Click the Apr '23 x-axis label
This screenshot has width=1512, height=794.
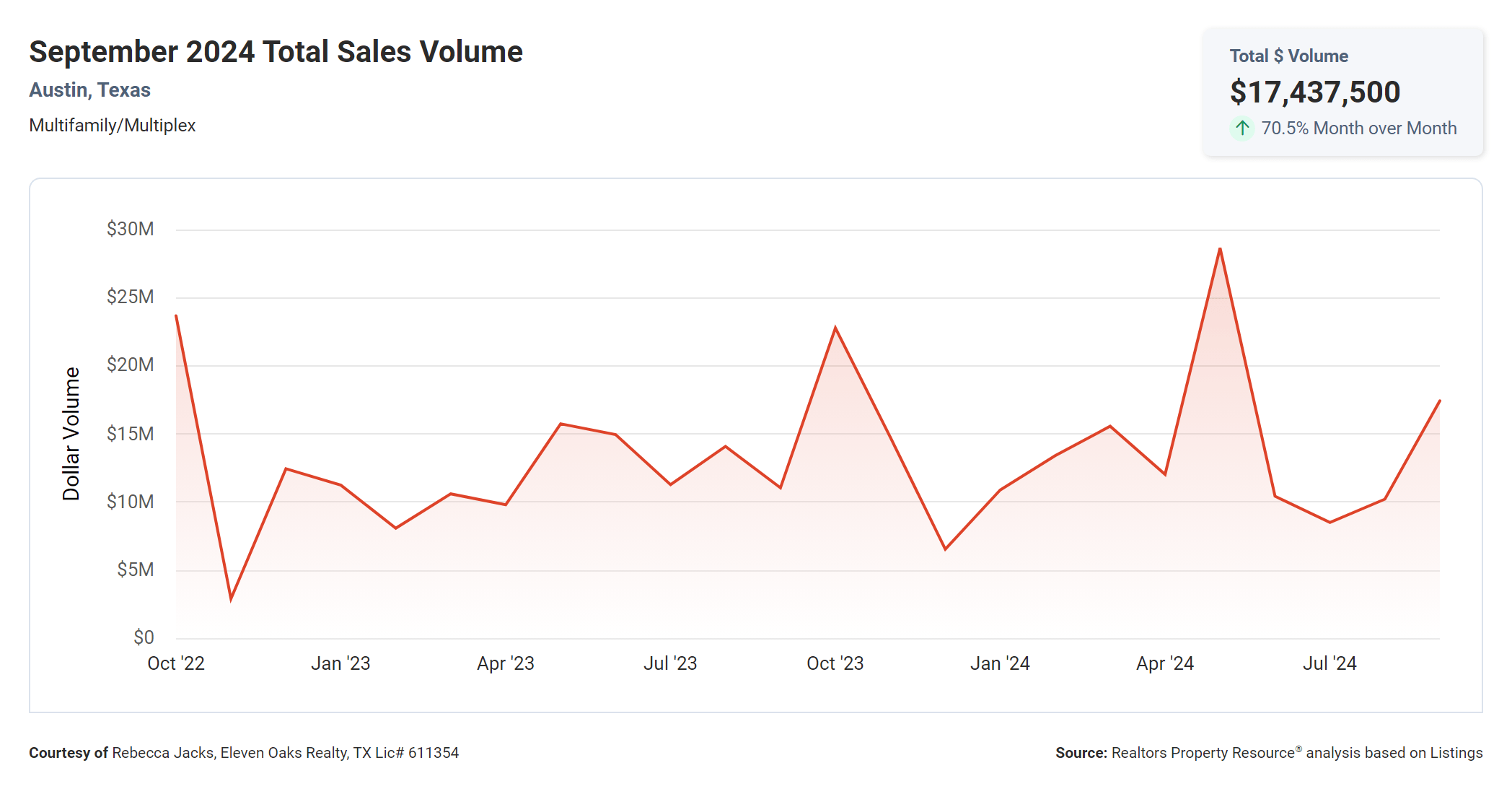tap(505, 663)
